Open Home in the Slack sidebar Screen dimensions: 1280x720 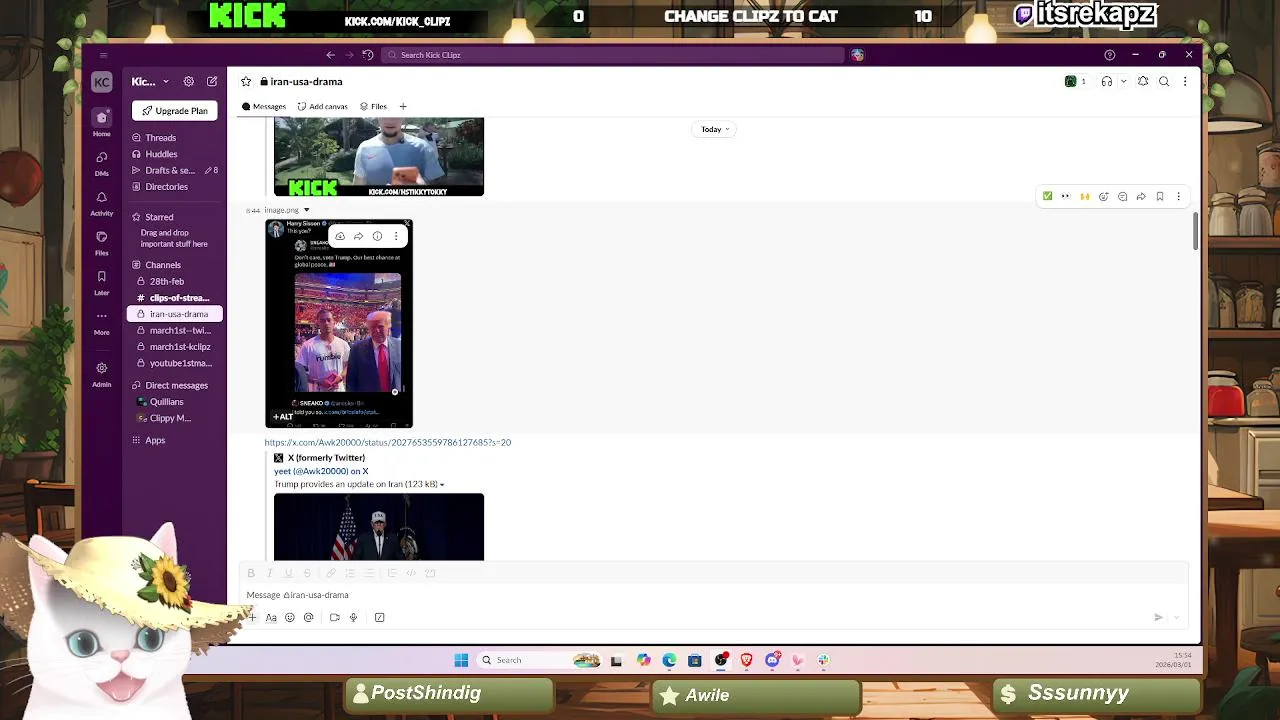pos(101,122)
